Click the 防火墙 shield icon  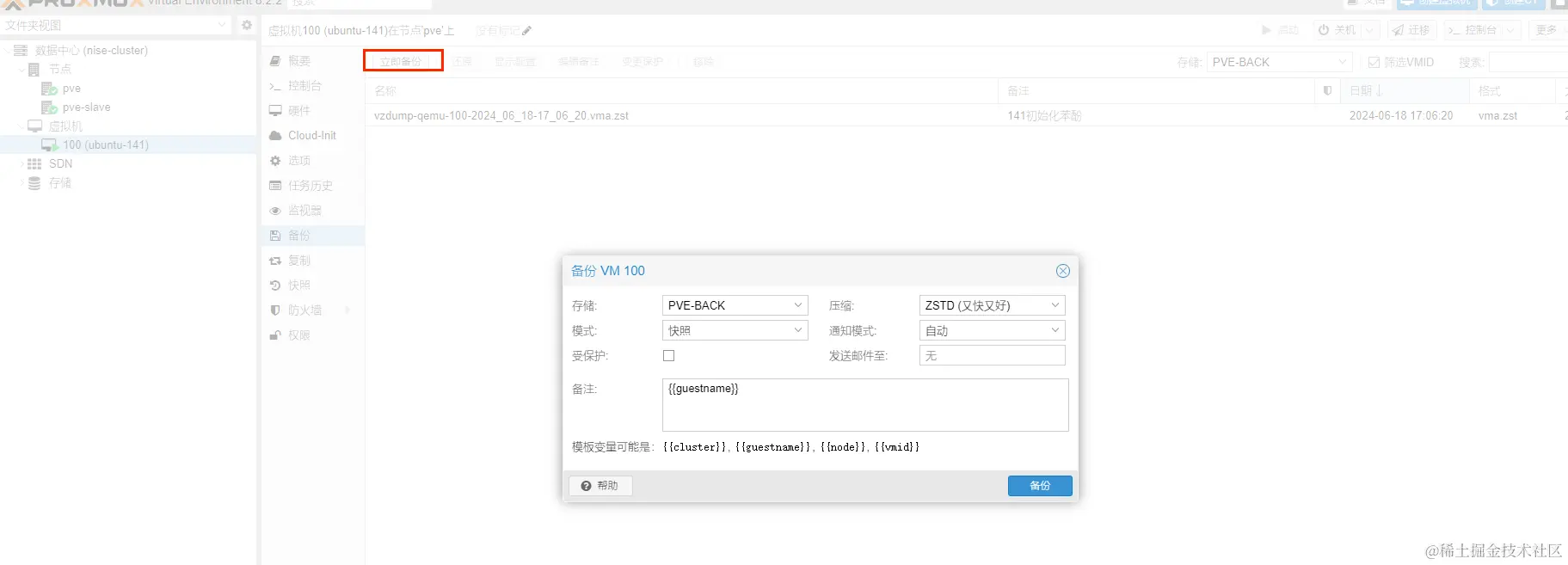coord(275,310)
